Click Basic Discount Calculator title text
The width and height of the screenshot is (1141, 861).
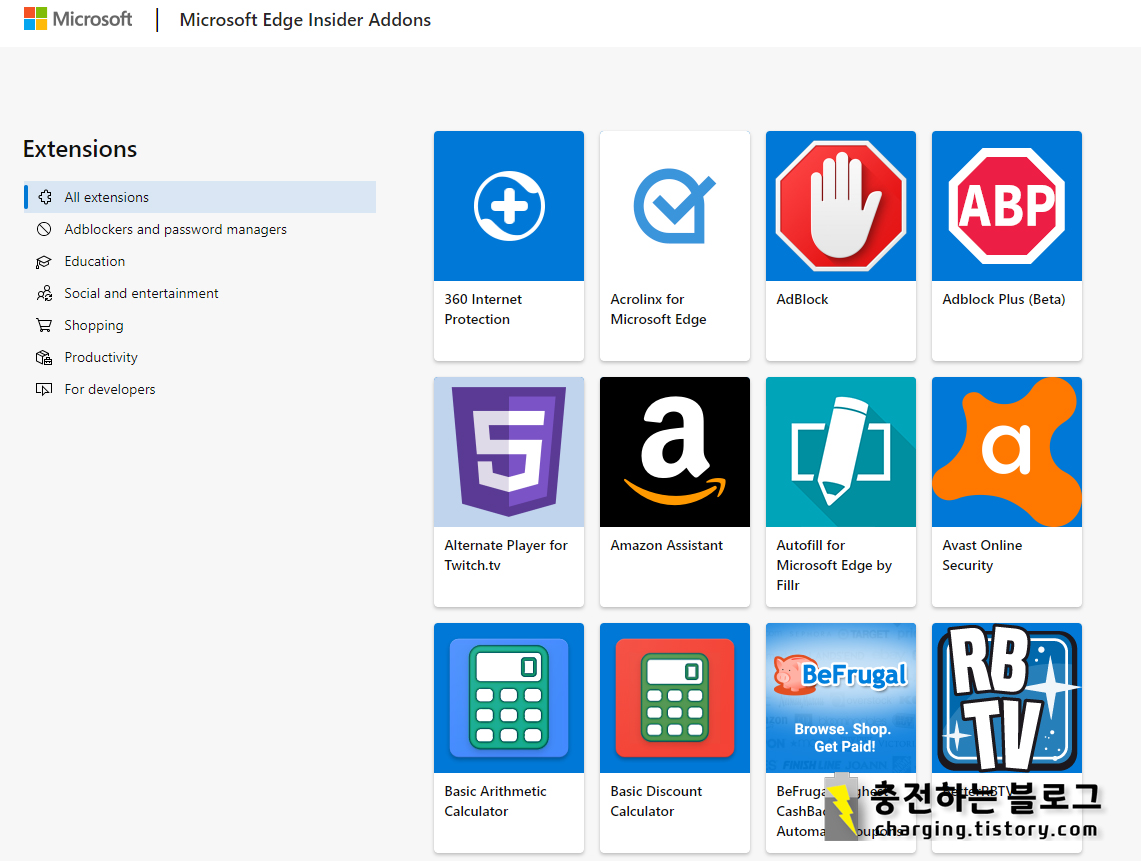pos(656,801)
